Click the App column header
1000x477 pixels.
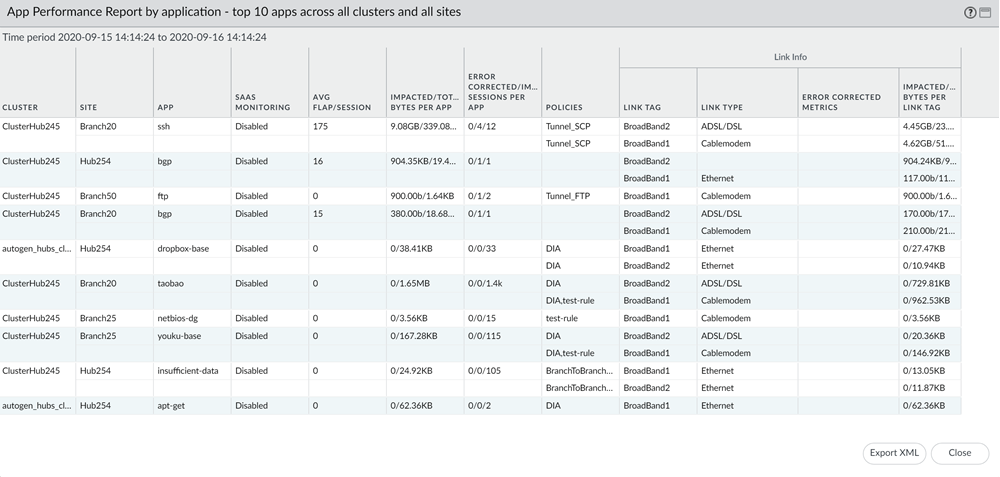[165, 107]
